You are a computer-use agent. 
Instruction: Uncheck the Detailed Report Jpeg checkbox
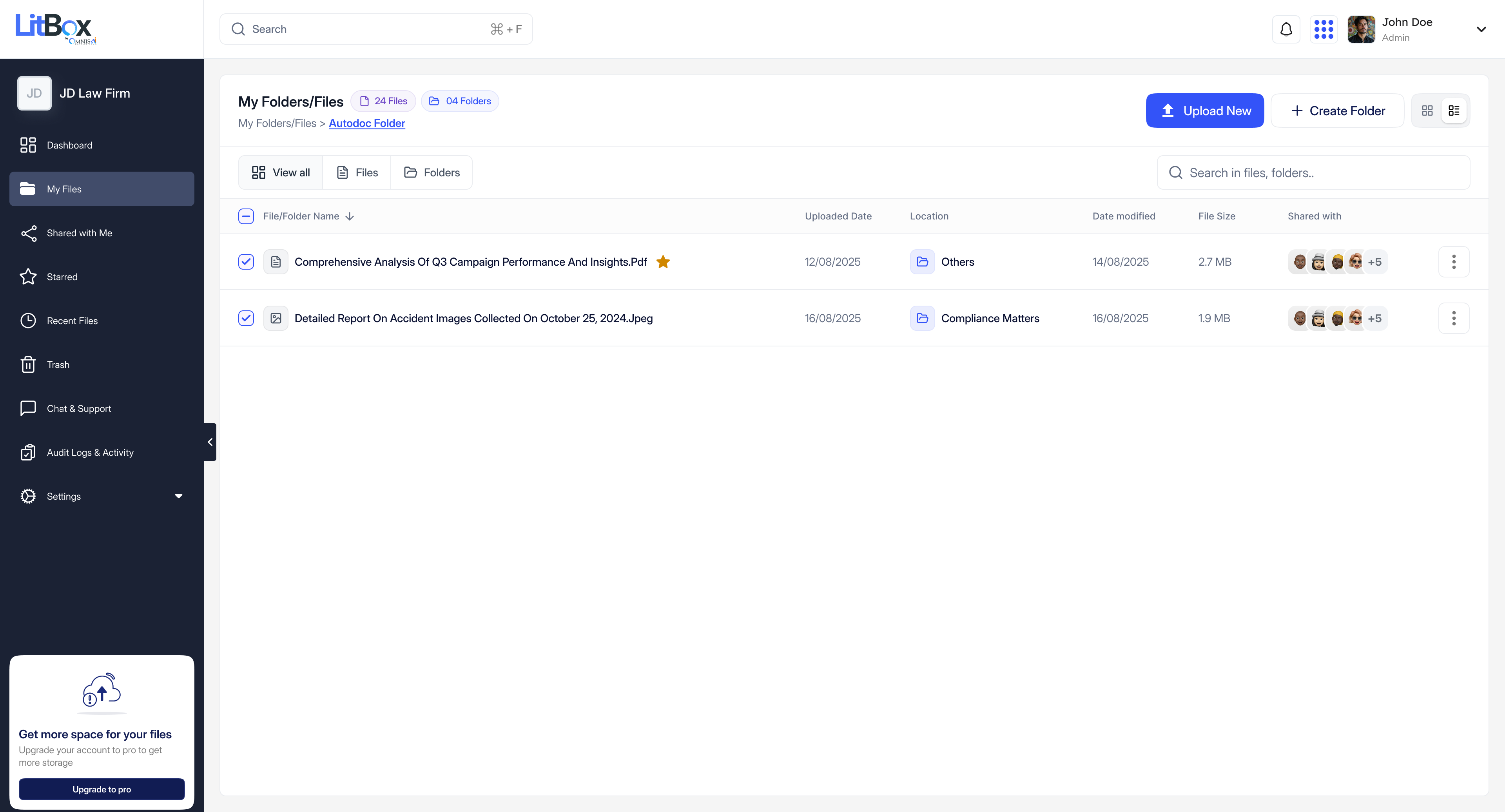click(246, 318)
